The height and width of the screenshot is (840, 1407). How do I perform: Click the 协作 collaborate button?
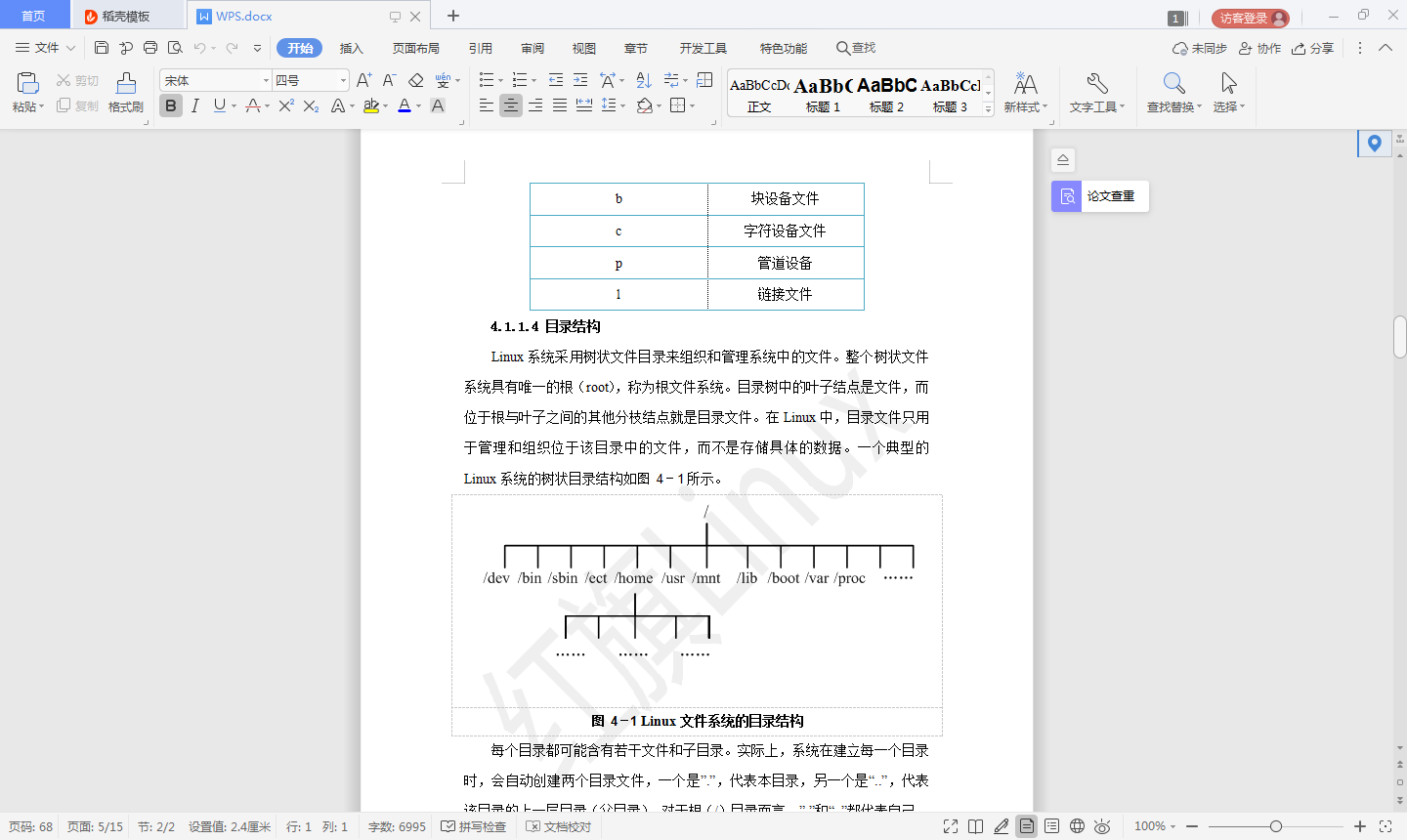(x=1259, y=48)
